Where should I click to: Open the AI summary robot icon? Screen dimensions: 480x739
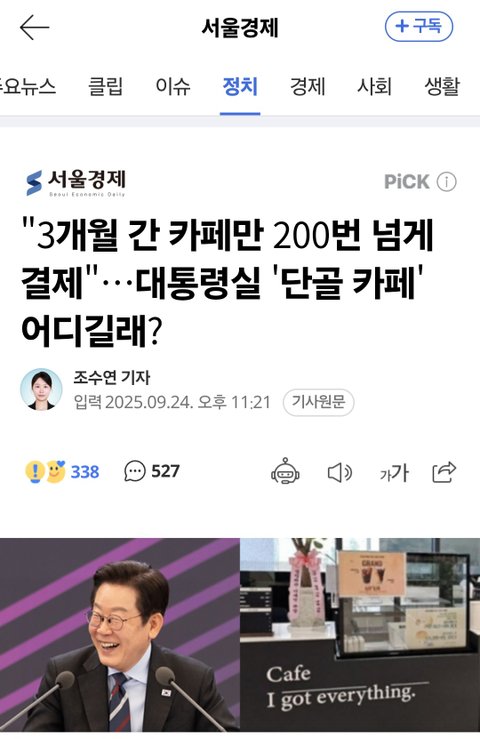pyautogui.click(x=285, y=472)
